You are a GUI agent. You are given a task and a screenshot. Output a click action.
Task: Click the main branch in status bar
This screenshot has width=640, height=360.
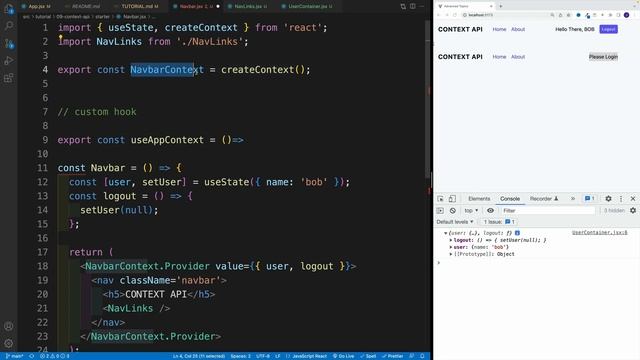(x=15, y=356)
